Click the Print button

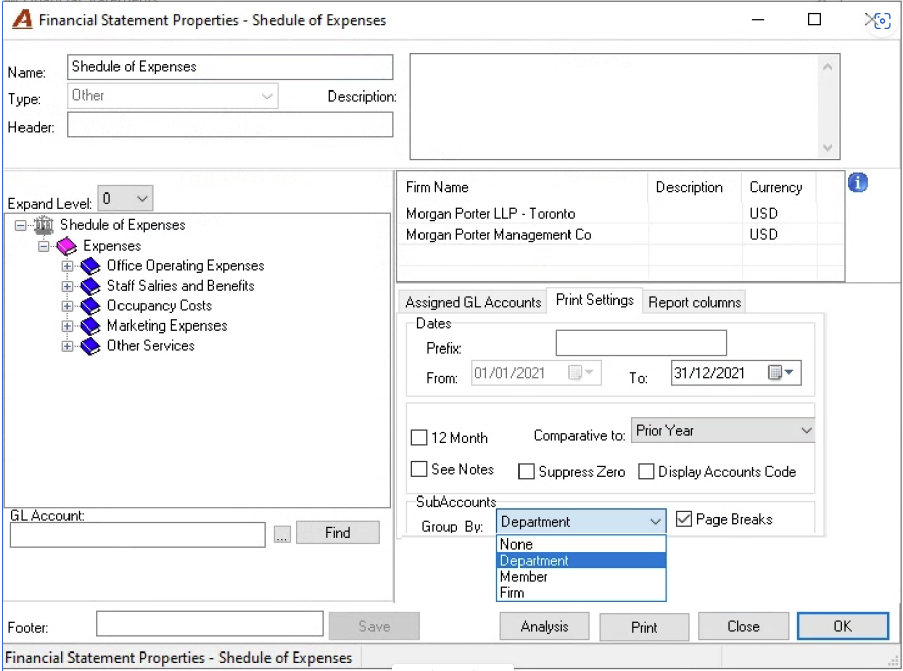[x=644, y=627]
